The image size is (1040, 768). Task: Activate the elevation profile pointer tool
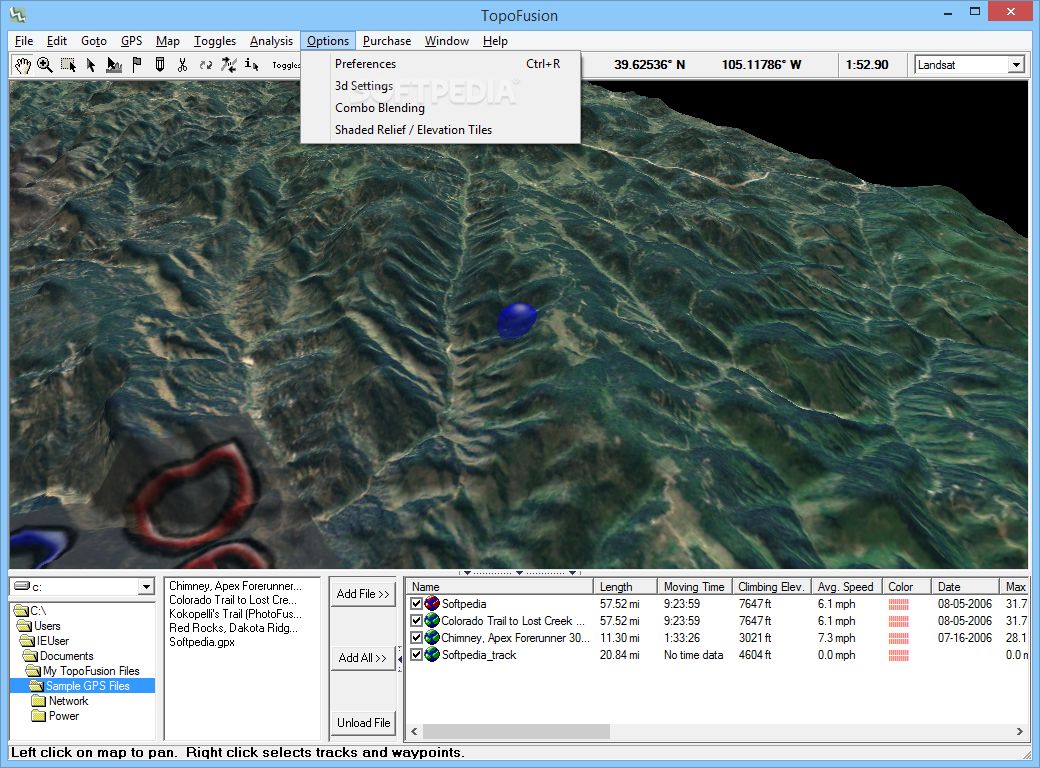pos(114,65)
